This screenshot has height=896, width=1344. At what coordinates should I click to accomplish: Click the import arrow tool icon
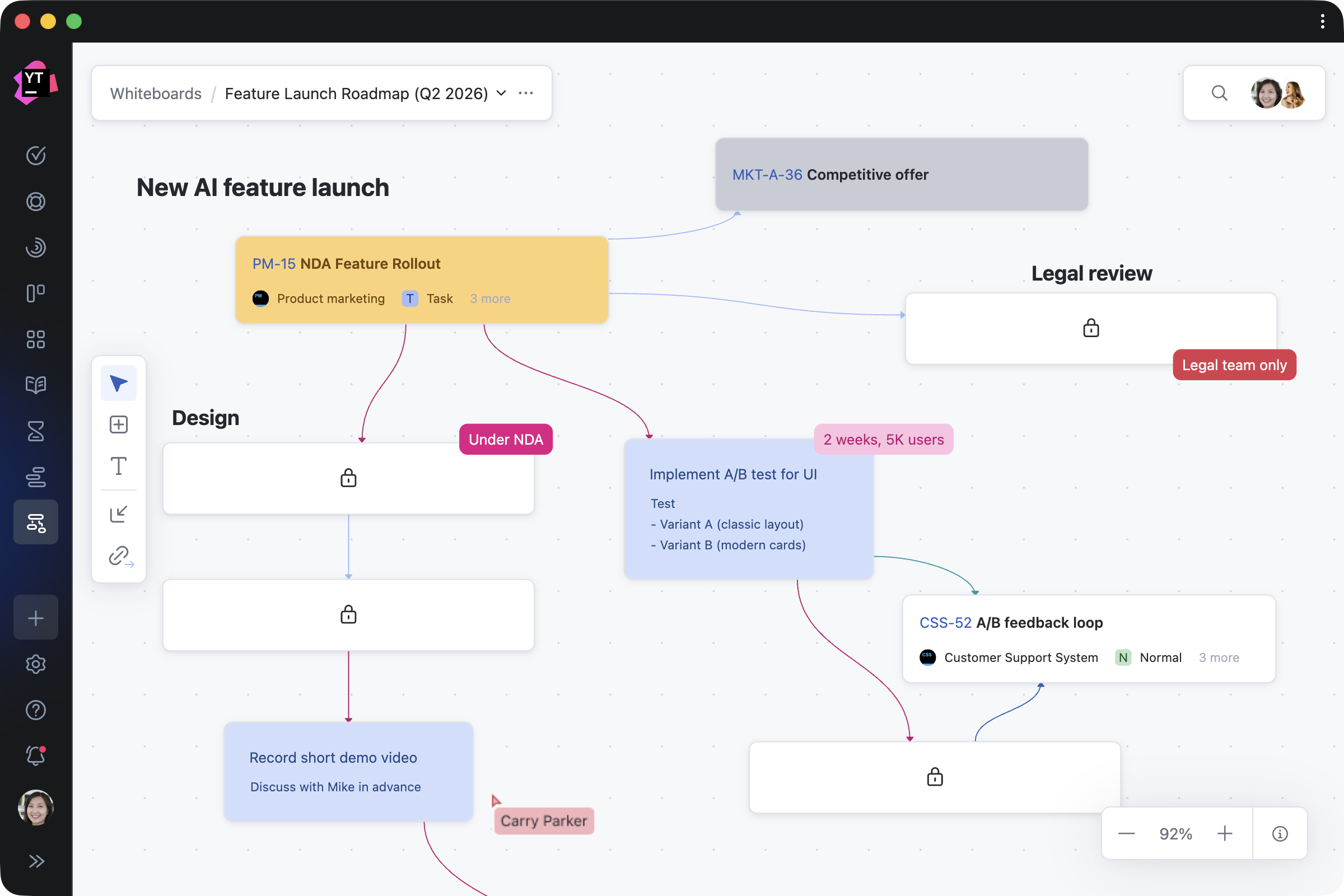tap(118, 514)
